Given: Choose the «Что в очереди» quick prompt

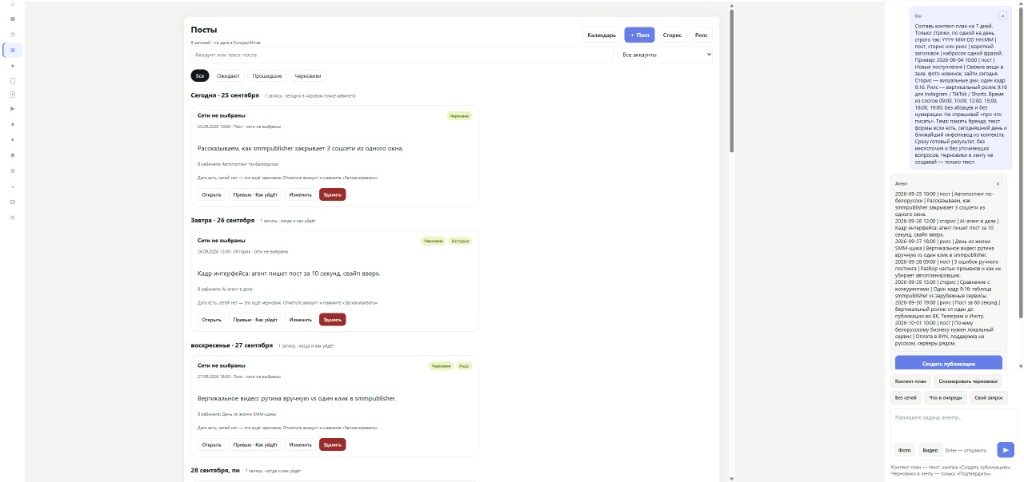Looking at the screenshot, I should pyautogui.click(x=946, y=397).
